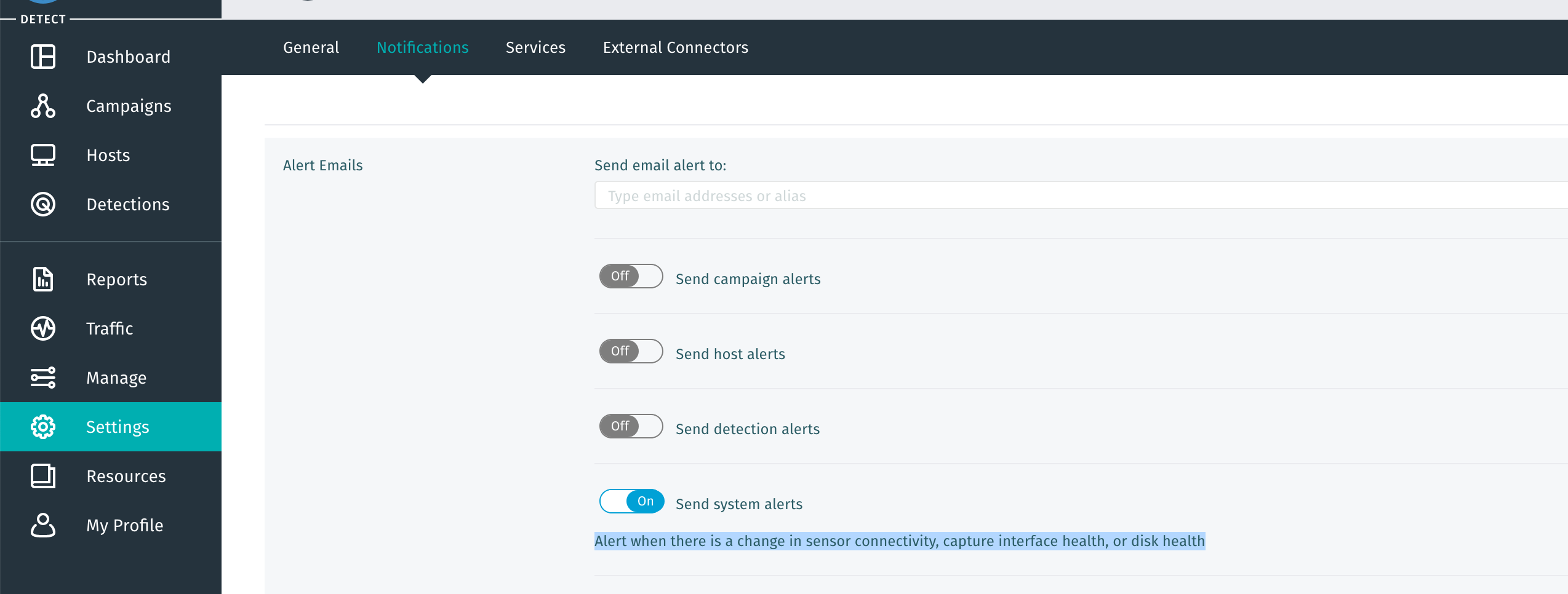Enable the Send campaign alerts toggle

[x=631, y=277]
